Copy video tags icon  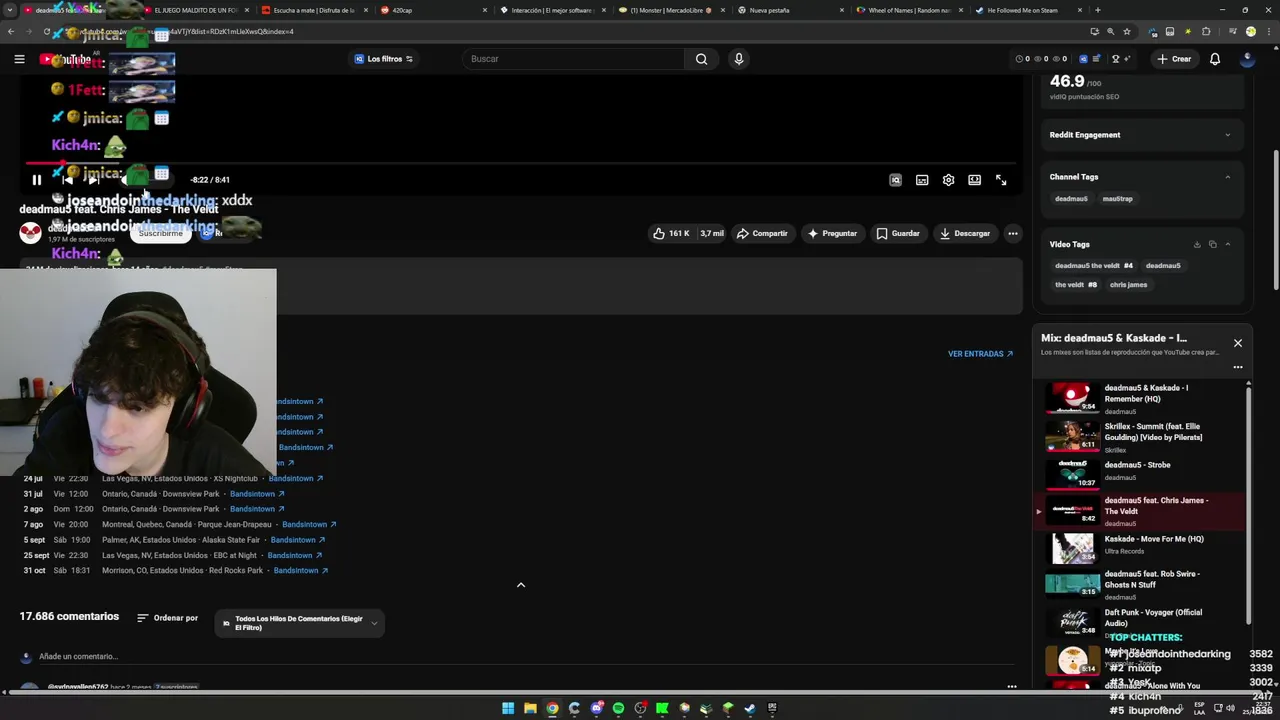1212,244
